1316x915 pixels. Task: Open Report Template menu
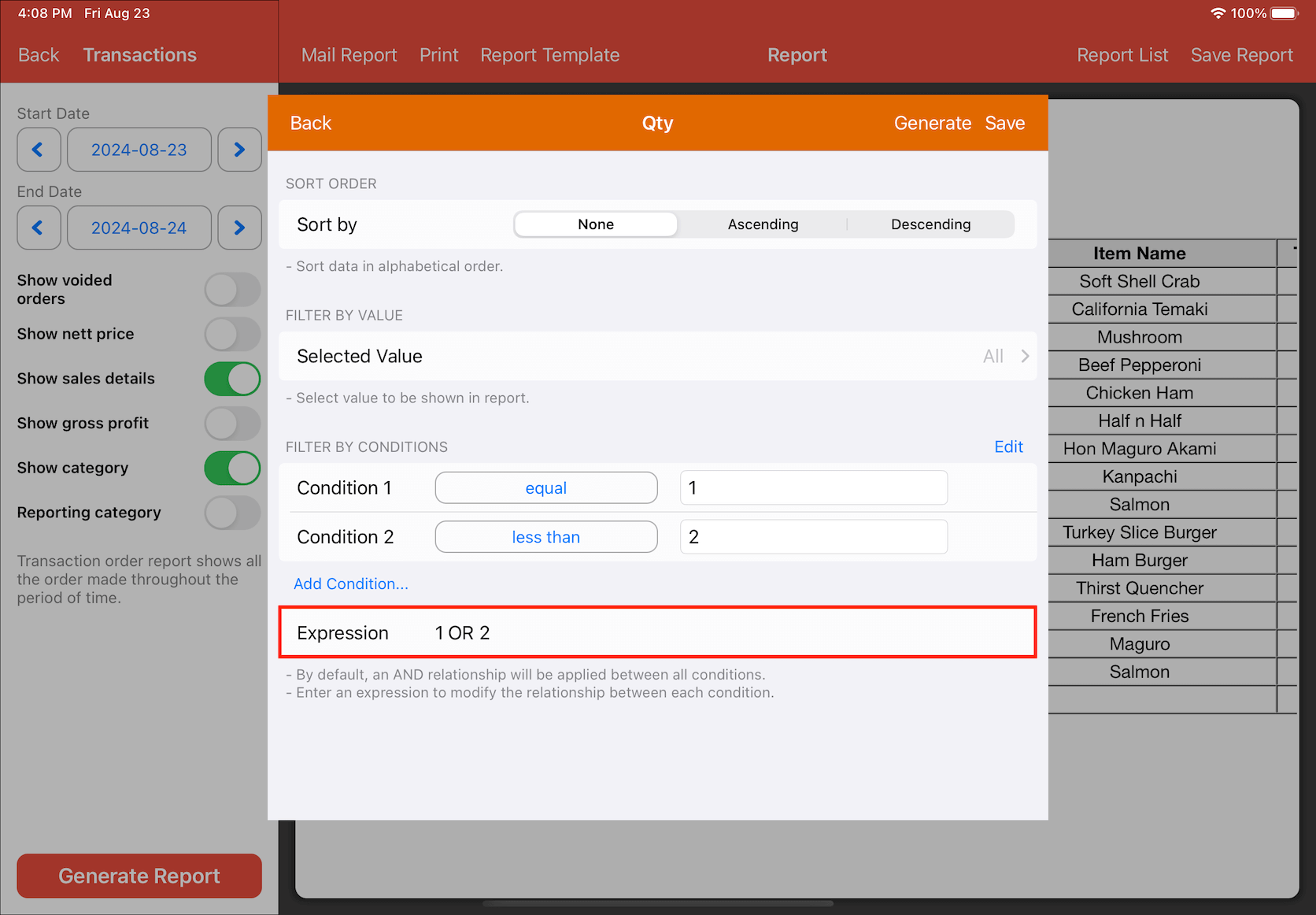coord(549,55)
